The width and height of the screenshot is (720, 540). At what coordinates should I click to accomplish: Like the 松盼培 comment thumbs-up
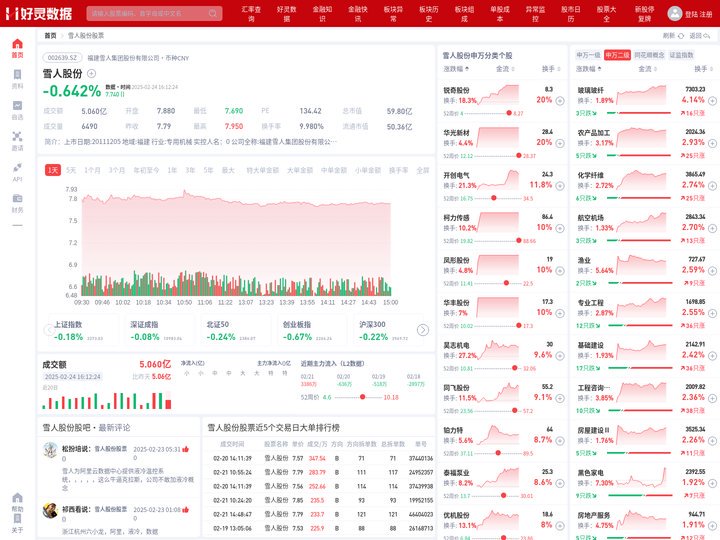tap(186, 449)
